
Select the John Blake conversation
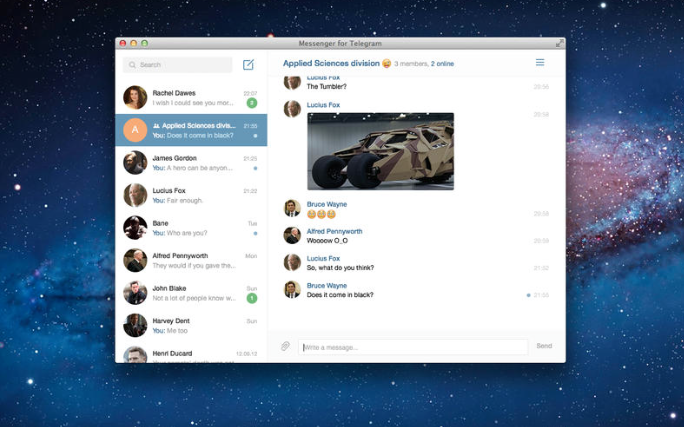[x=191, y=293]
